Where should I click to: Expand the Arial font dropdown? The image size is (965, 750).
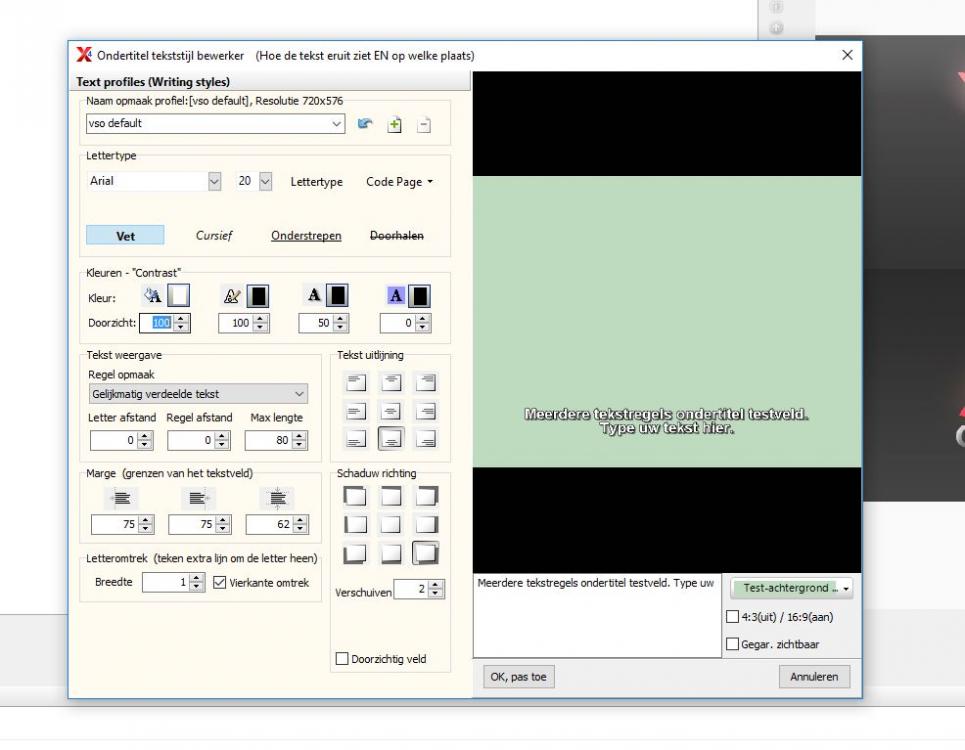tap(214, 182)
